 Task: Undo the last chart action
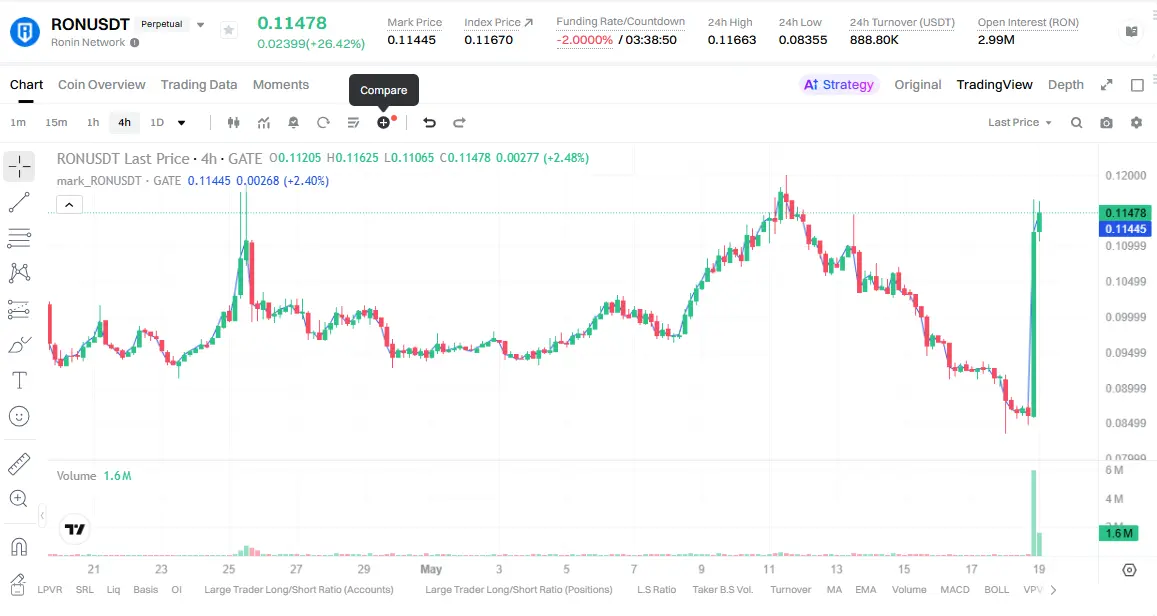[x=429, y=122]
